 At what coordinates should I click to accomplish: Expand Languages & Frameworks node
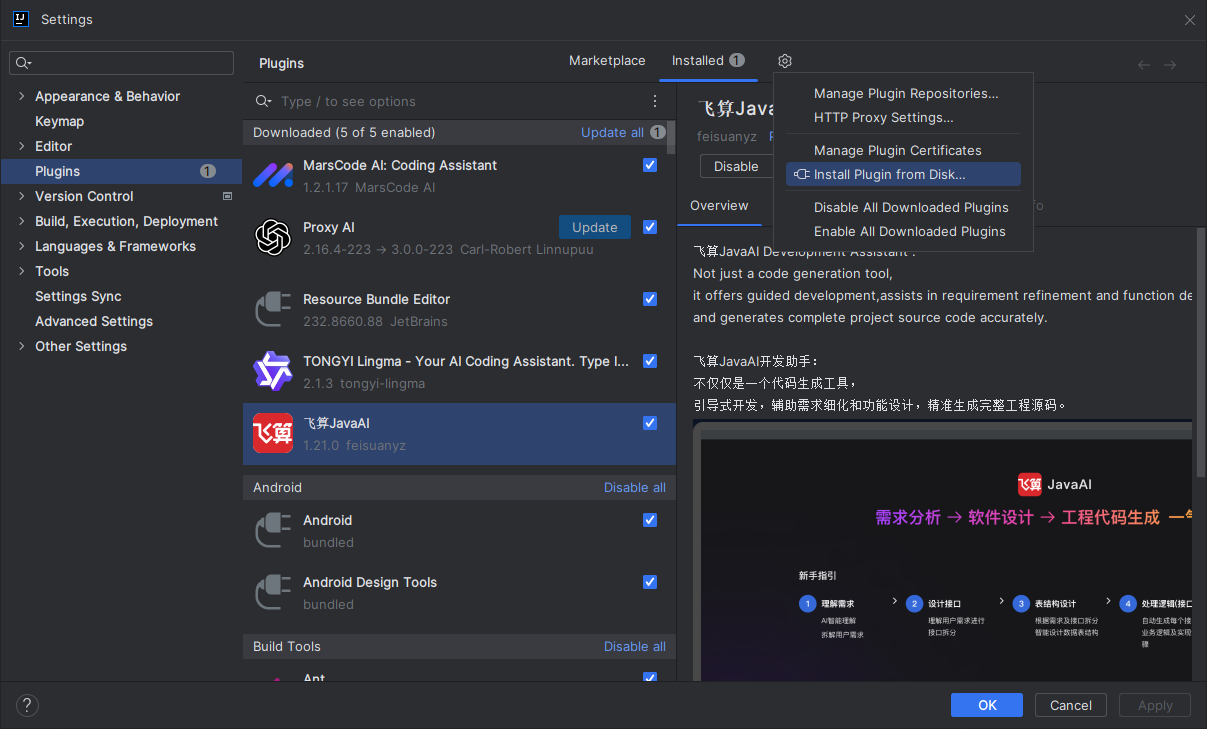22,246
